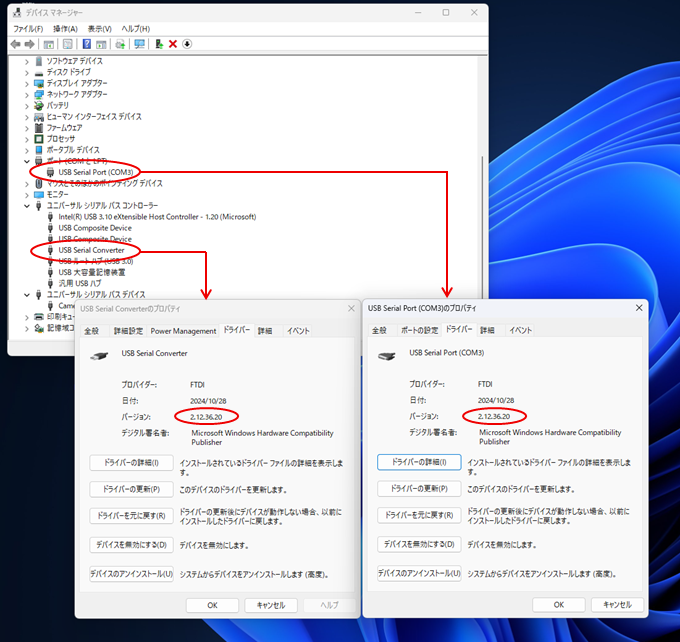Click the device icon in USB Serial Port properties

coord(386,356)
